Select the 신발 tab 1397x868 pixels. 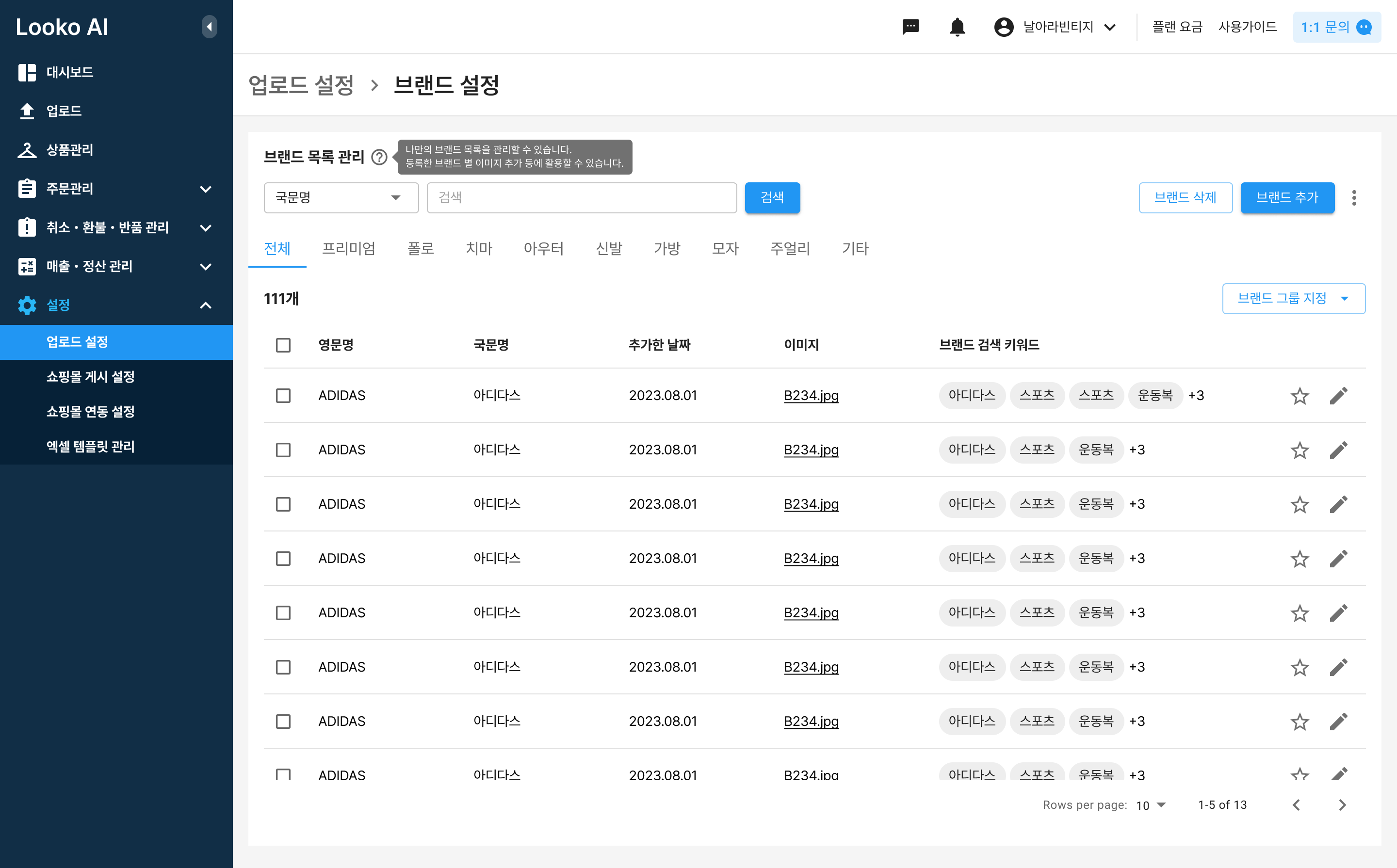609,249
